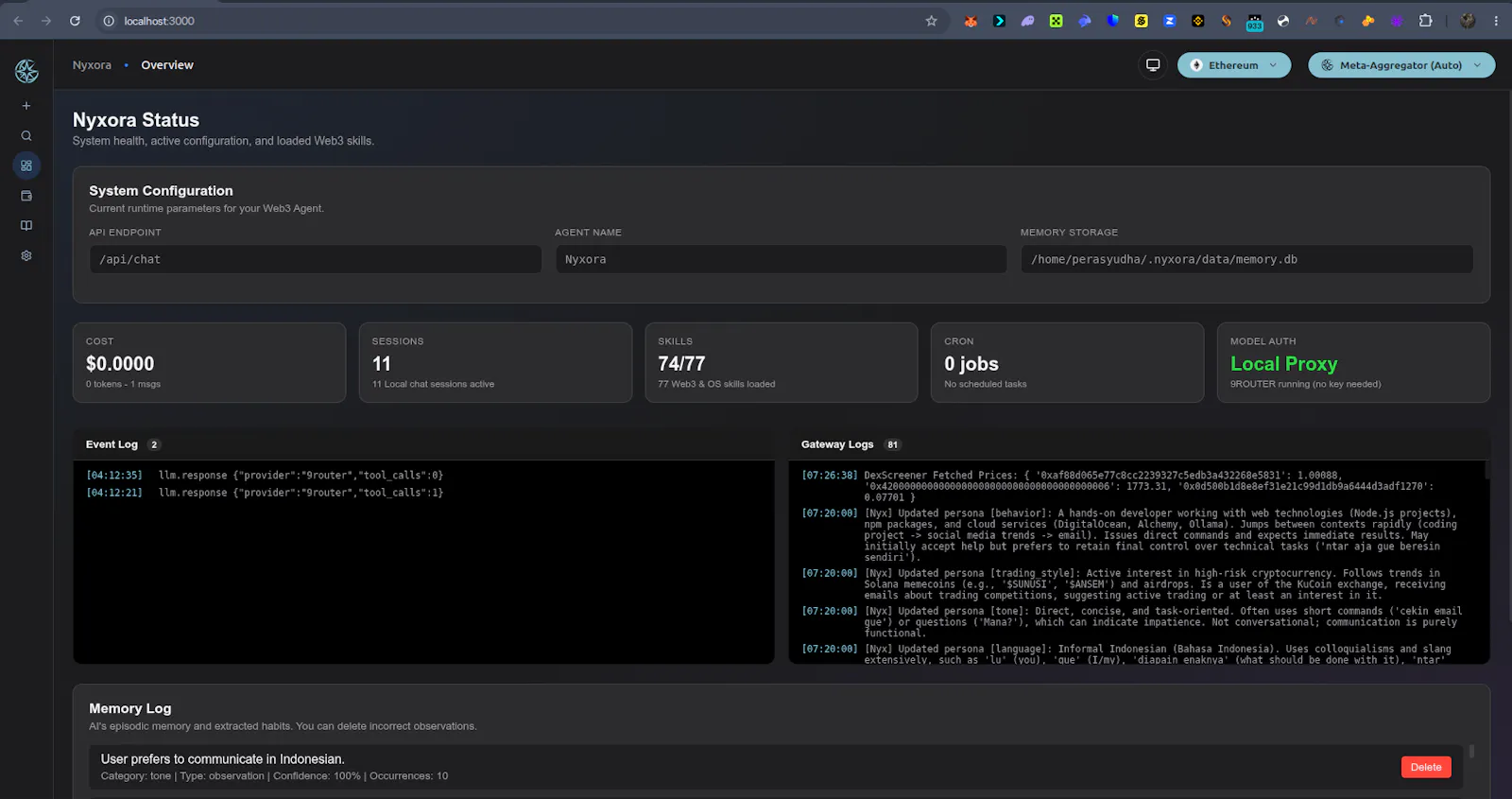Click the Cost card showing $0.0000
Image resolution: width=1512 pixels, height=799 pixels.
(209, 363)
